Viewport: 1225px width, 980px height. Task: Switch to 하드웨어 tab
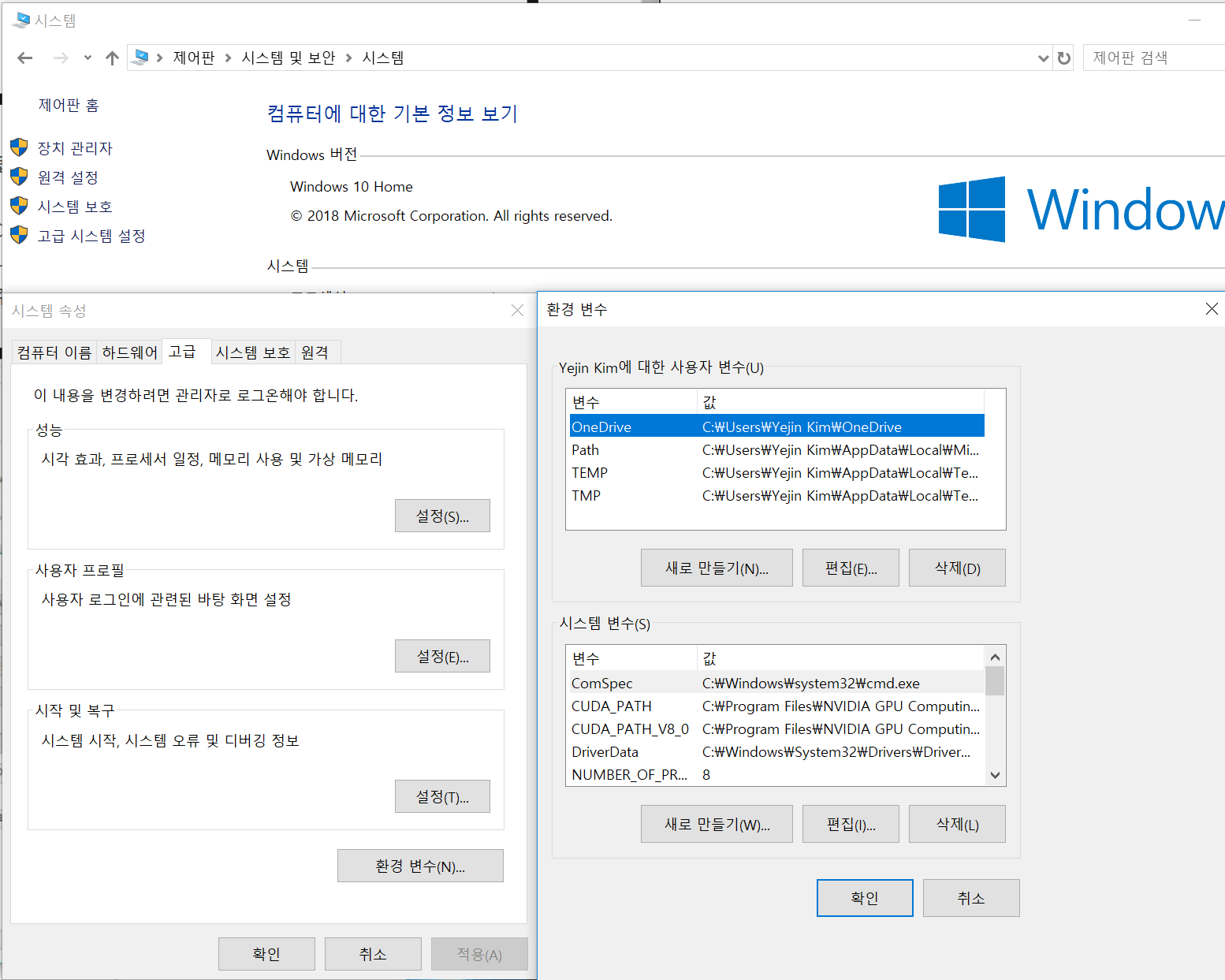pyautogui.click(x=130, y=352)
